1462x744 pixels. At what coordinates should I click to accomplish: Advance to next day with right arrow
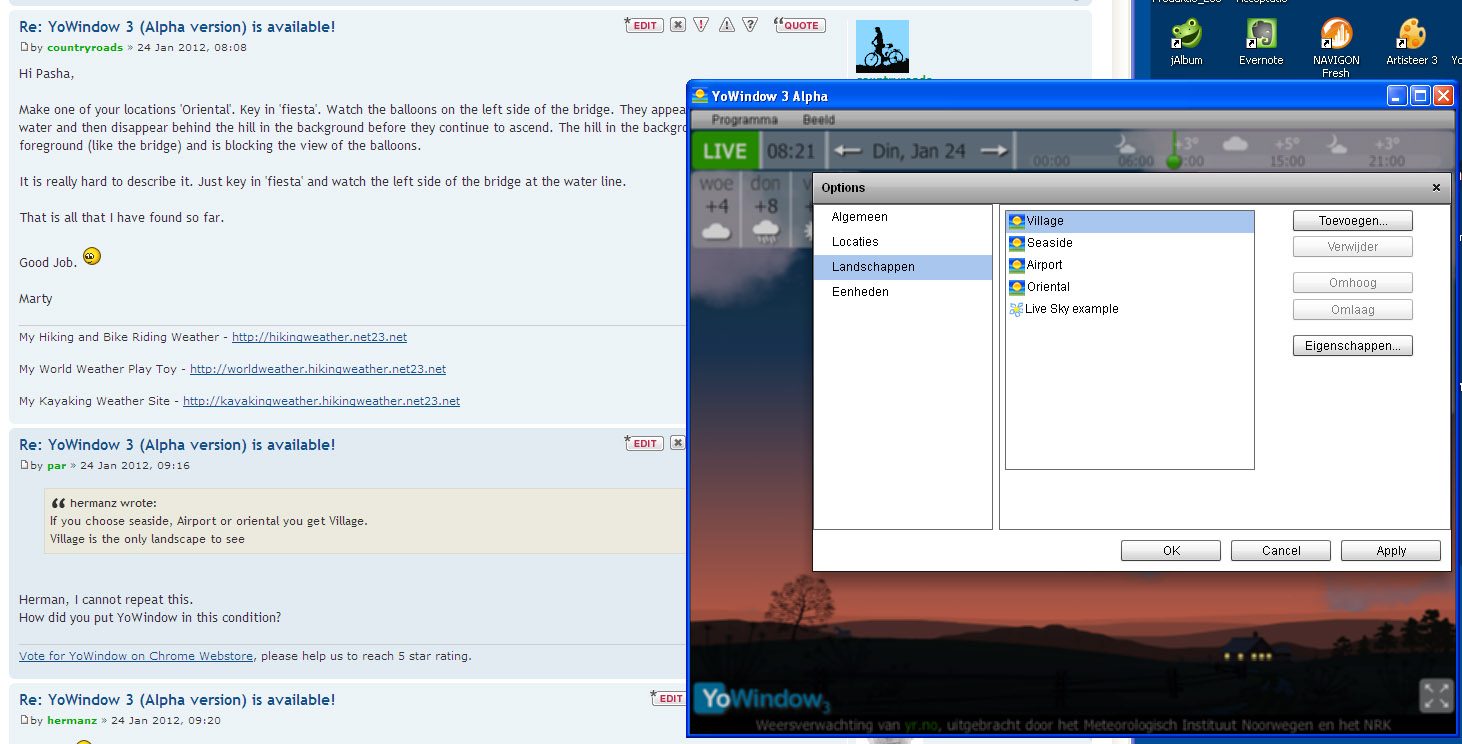993,151
